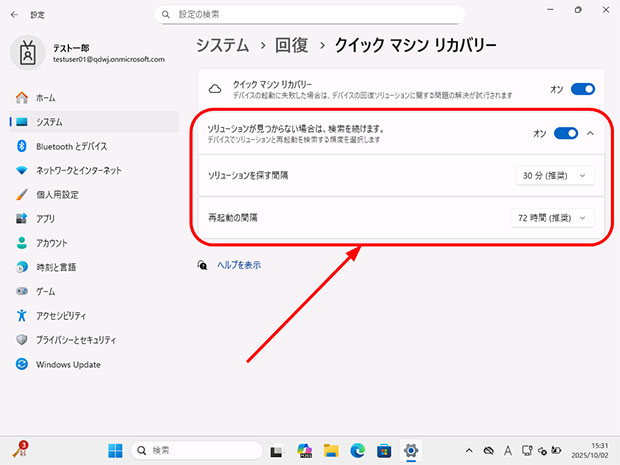Open the Windows Start button
The height and width of the screenshot is (465, 620).
pos(115,450)
